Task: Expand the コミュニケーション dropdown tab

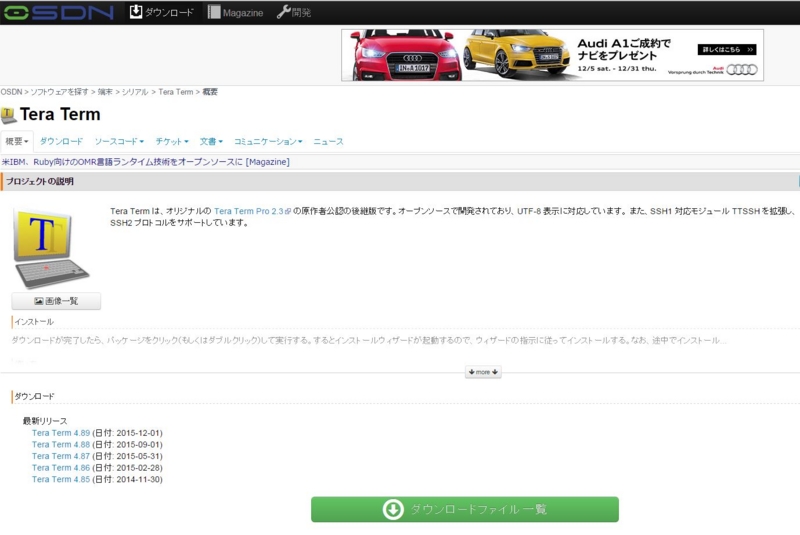Action: click(x=268, y=141)
